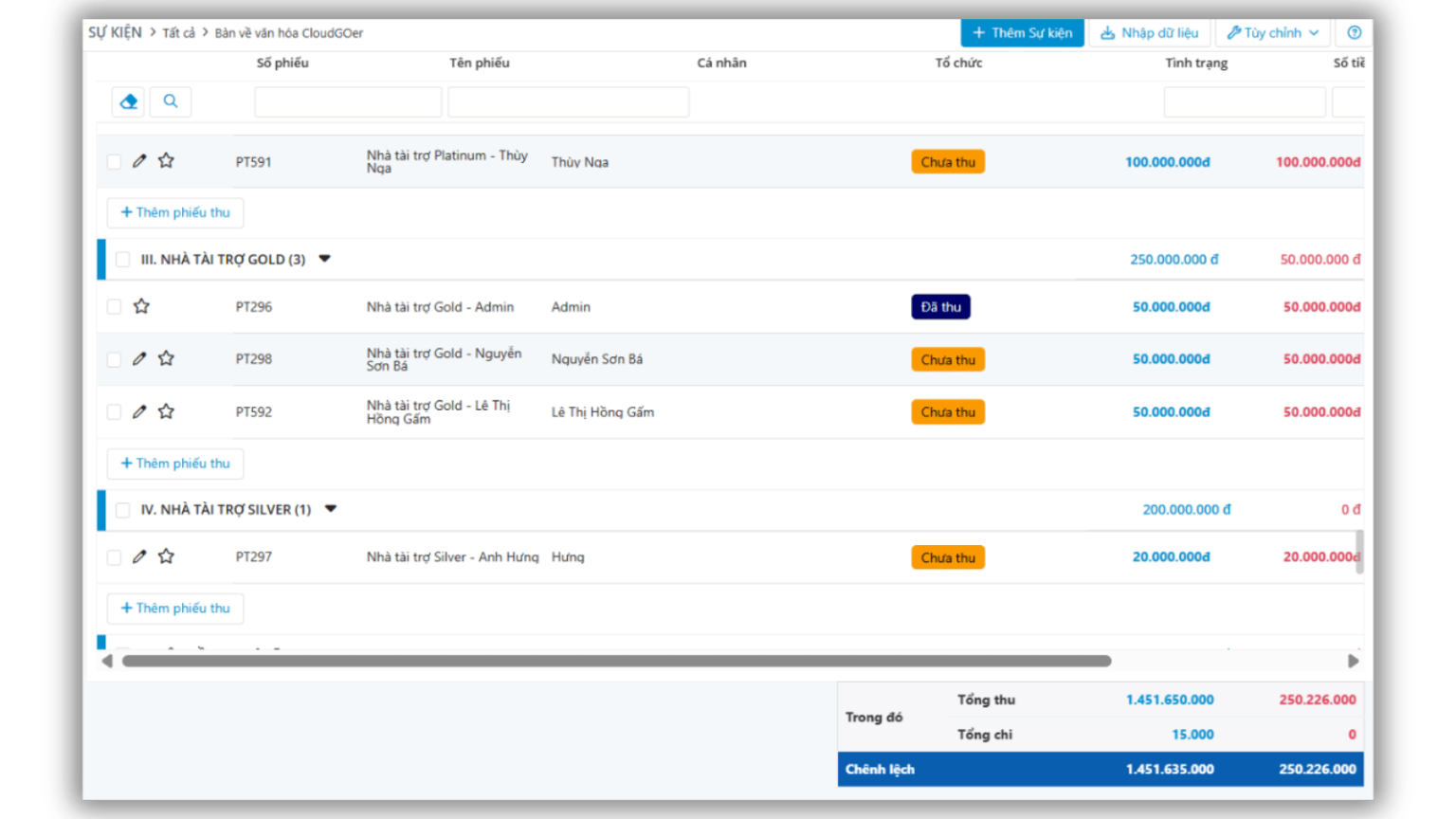Open SỰ KIỆN breadcrumb root

pos(115,32)
